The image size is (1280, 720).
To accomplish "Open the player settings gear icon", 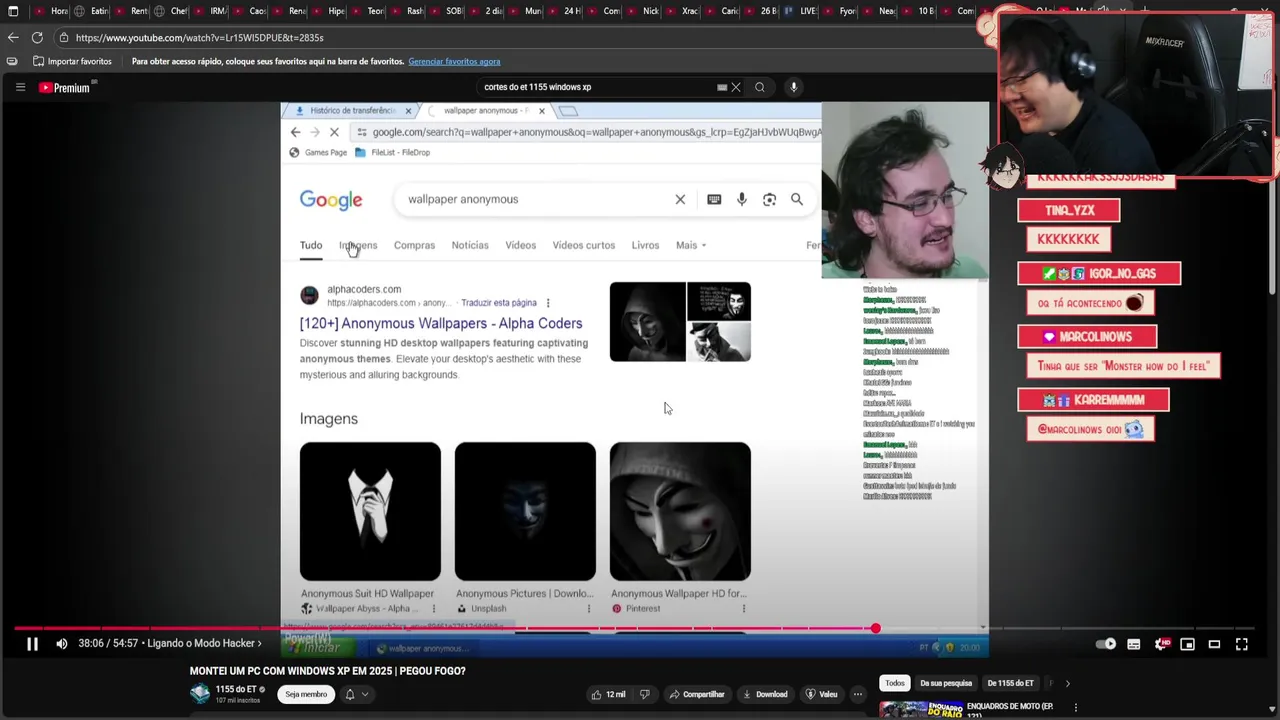I will click(1161, 644).
